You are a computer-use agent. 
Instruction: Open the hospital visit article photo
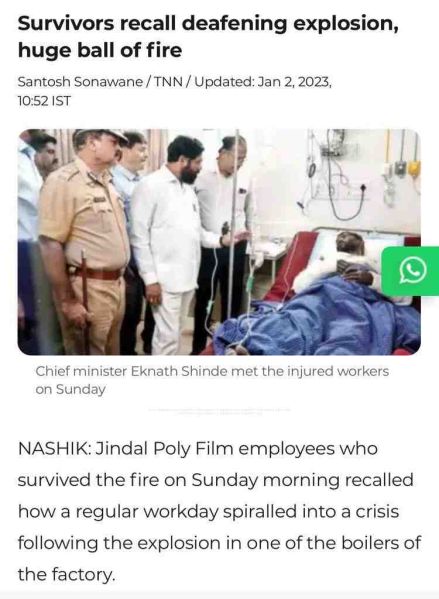tap(219, 242)
